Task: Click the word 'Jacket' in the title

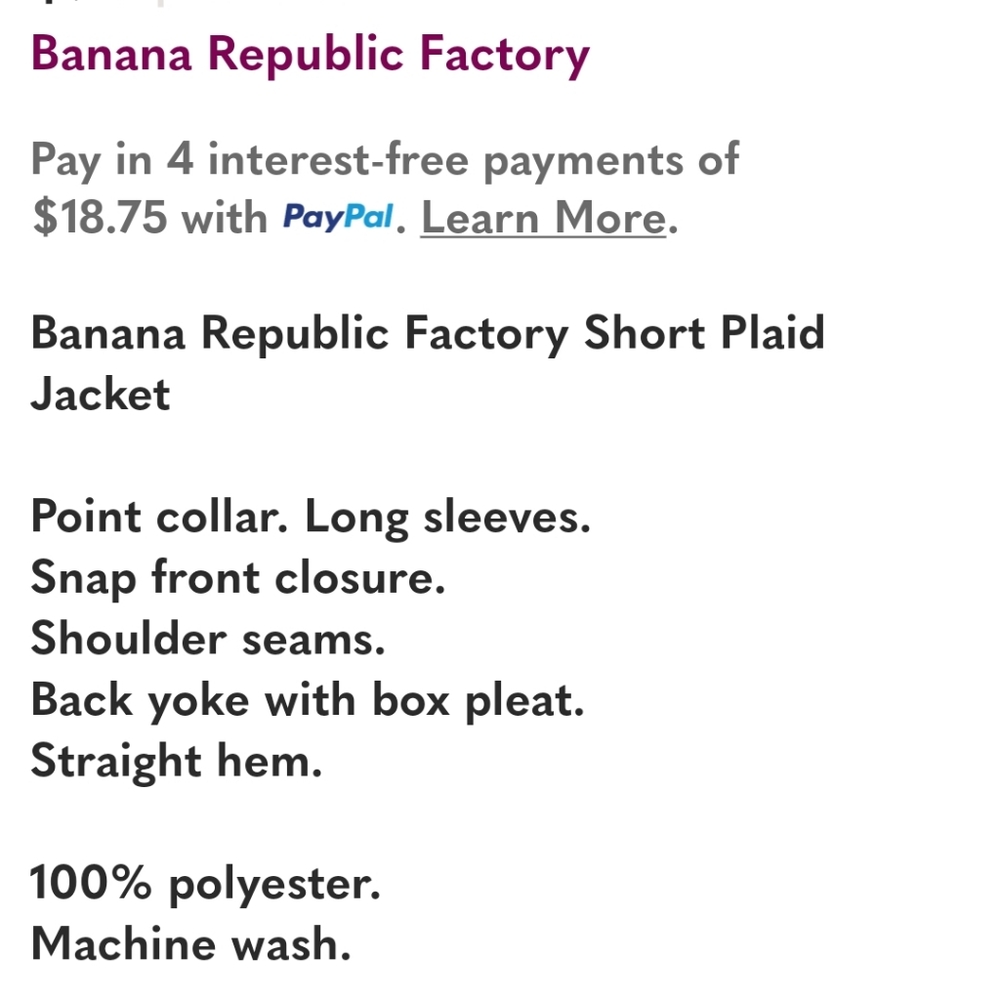Action: pos(101,393)
